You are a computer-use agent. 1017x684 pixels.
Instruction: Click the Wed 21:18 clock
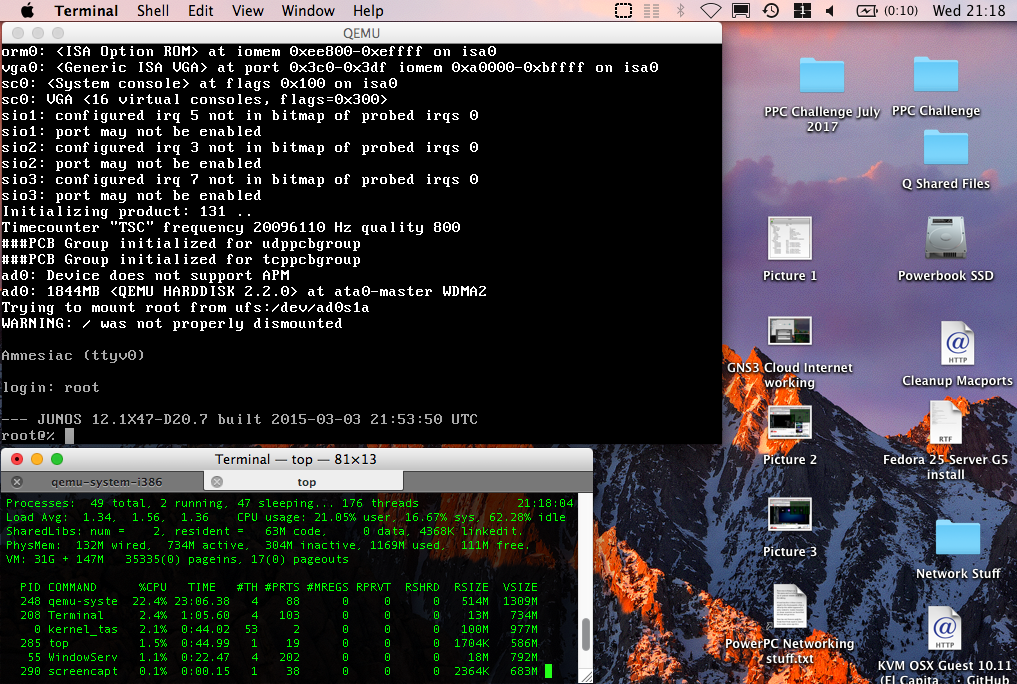tap(968, 10)
